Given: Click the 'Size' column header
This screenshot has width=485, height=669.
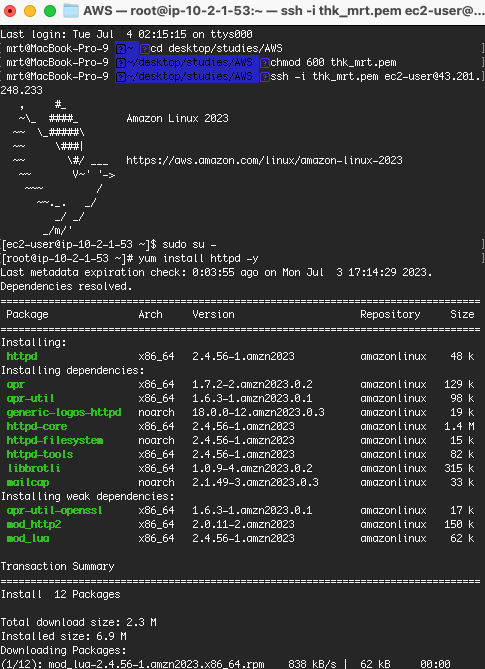Looking at the screenshot, I should [x=462, y=314].
